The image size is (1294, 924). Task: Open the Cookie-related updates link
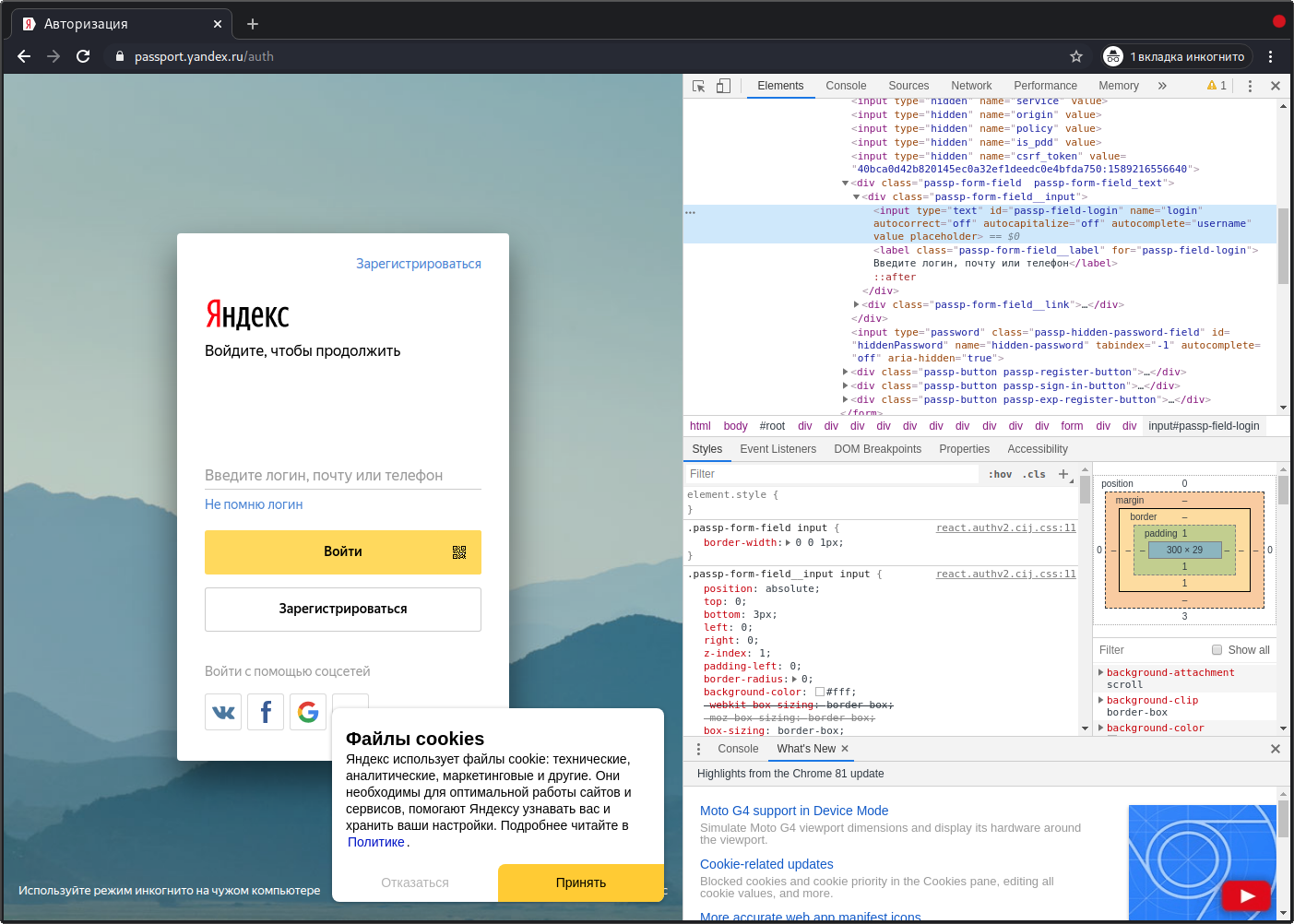point(766,864)
